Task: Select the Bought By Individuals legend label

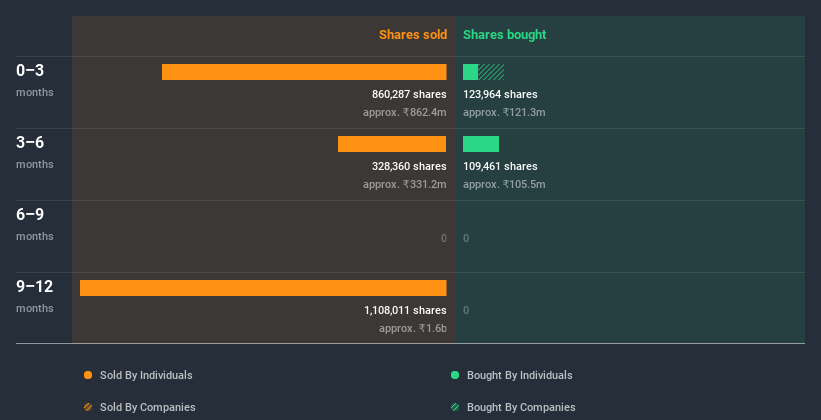Action: (519, 375)
